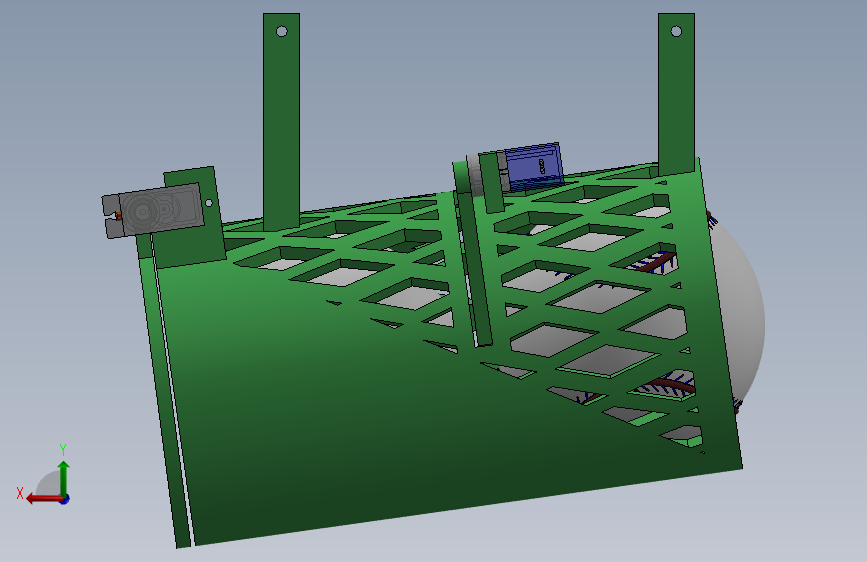867x562 pixels.
Task: Click the green "Y" axis label
Action: click(x=63, y=450)
